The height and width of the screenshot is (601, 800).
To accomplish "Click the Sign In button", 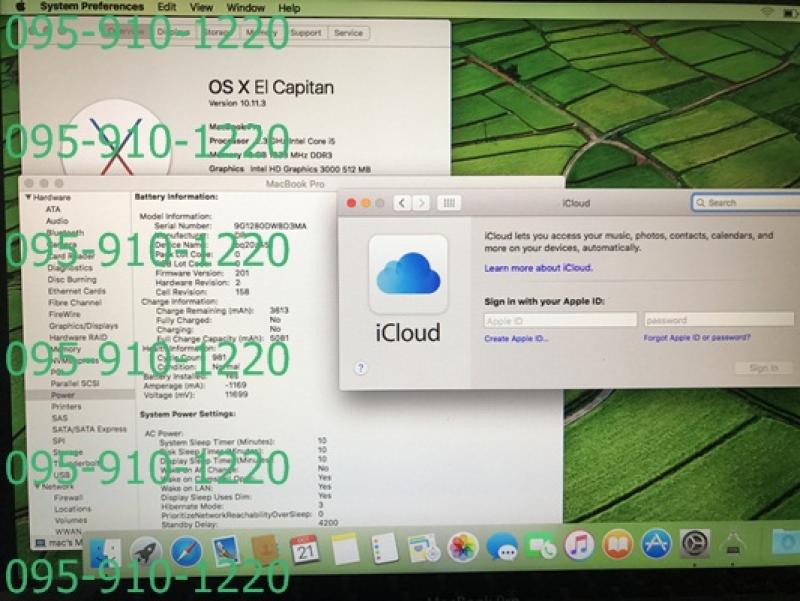I will (764, 368).
